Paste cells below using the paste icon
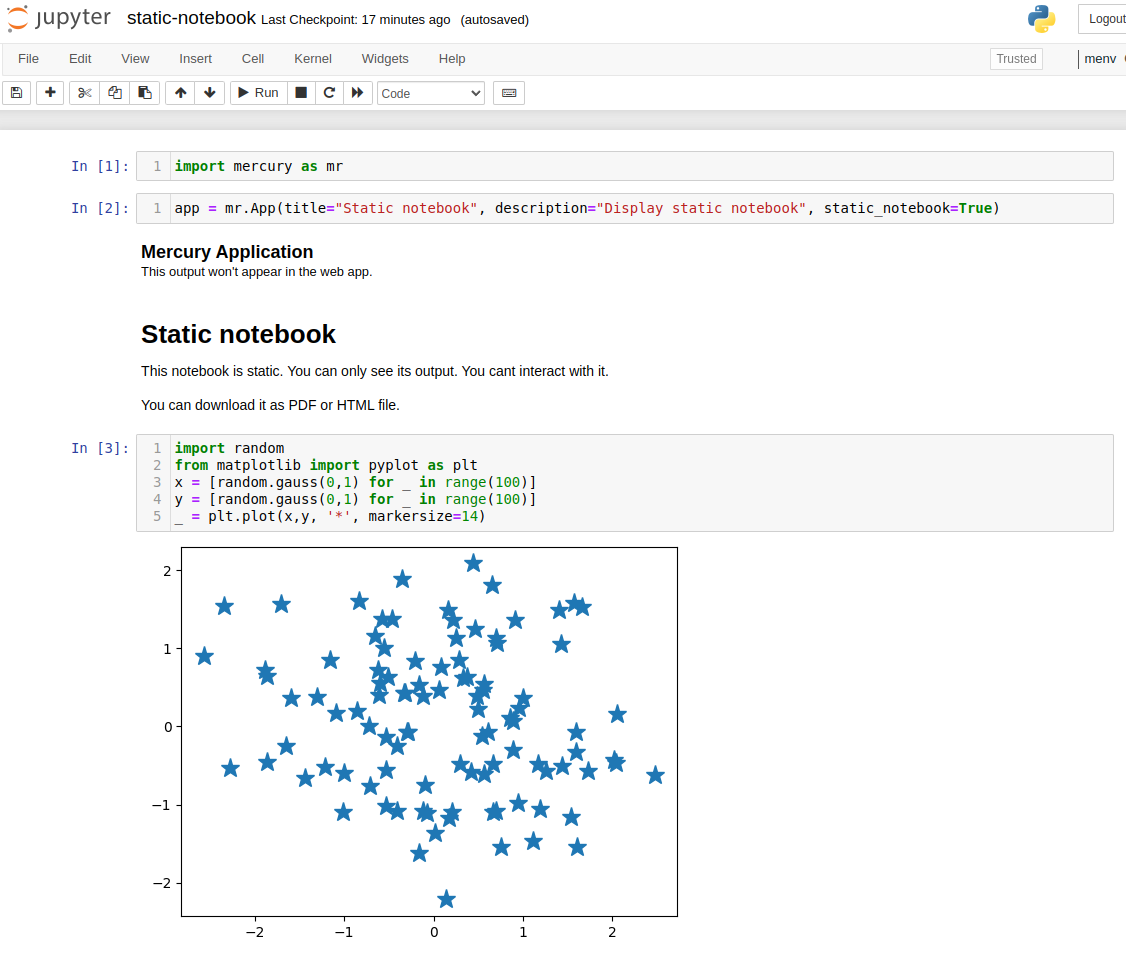 point(144,93)
